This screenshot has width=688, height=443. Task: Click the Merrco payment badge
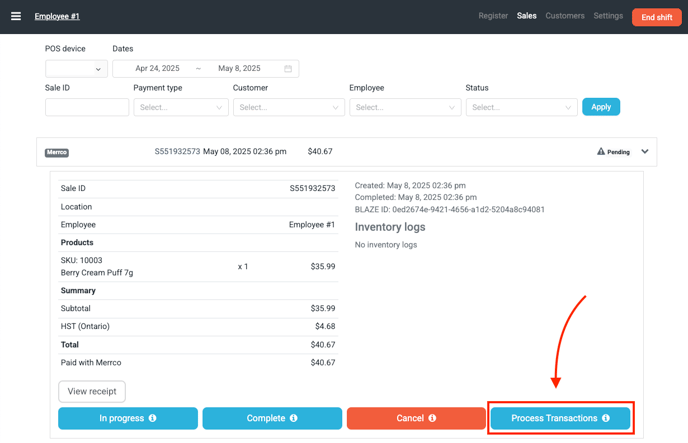(x=57, y=153)
